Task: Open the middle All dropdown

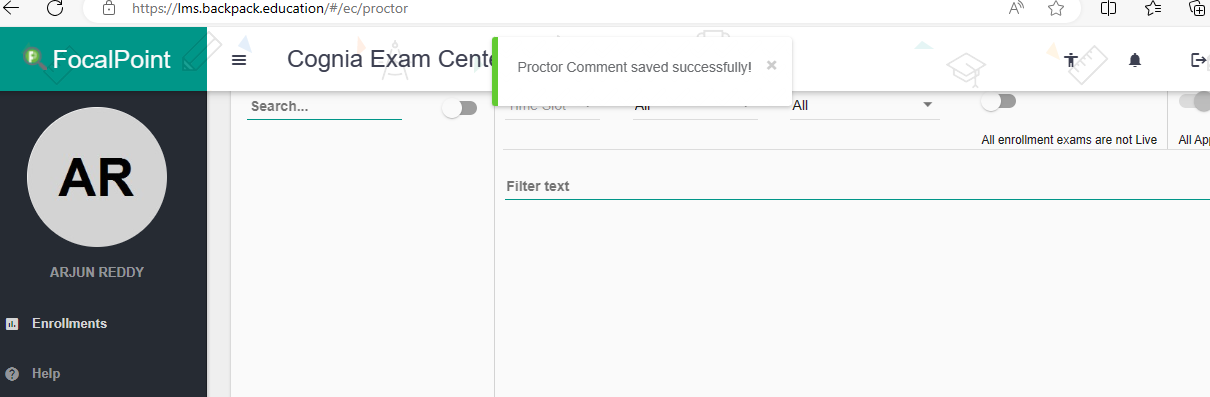Action: [695, 105]
